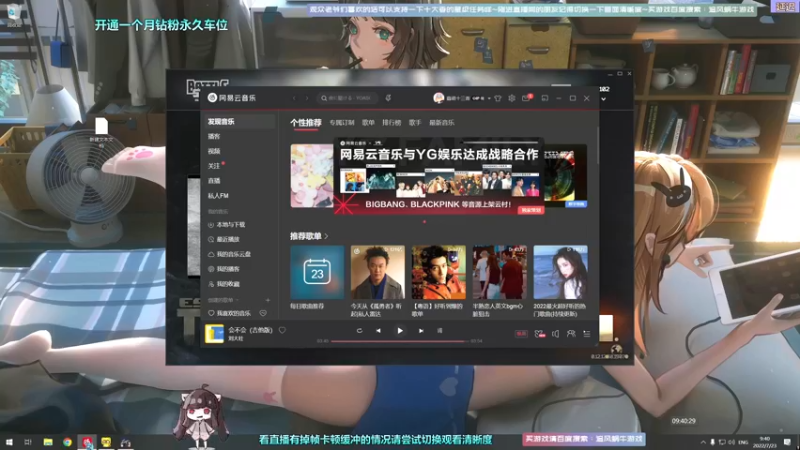Show lyrics with the 词 button
This screenshot has height=450, width=800.
click(440, 331)
